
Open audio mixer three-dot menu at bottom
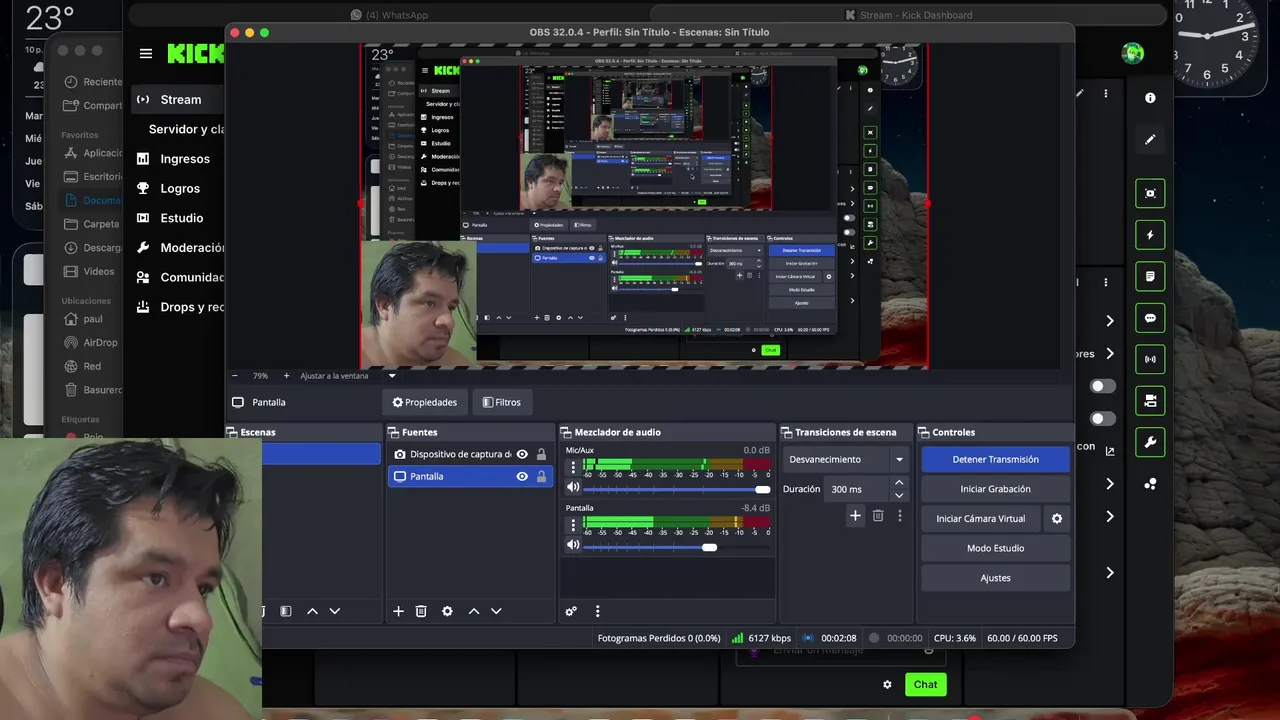tap(598, 611)
